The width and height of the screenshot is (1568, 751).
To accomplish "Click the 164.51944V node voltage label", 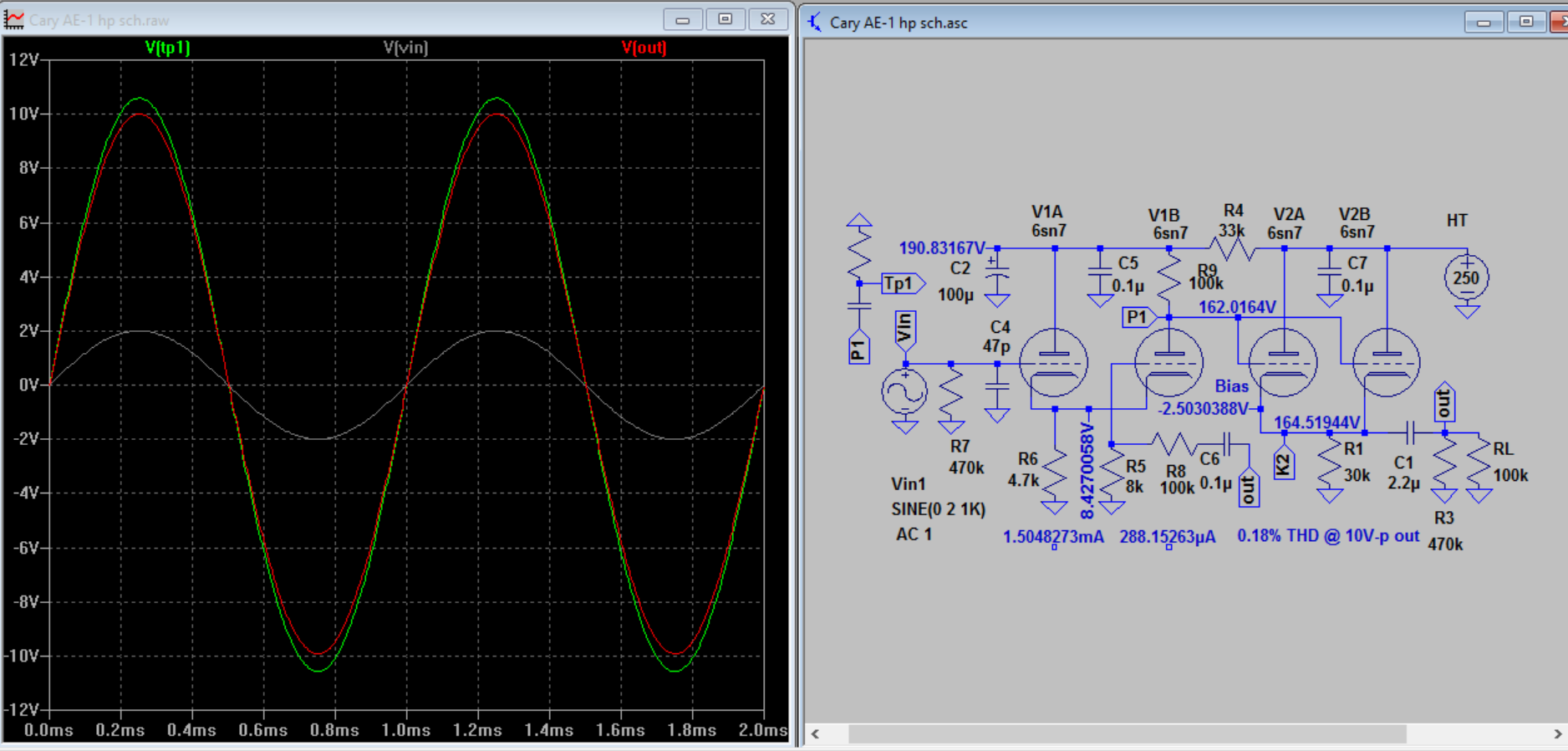I will click(1316, 422).
